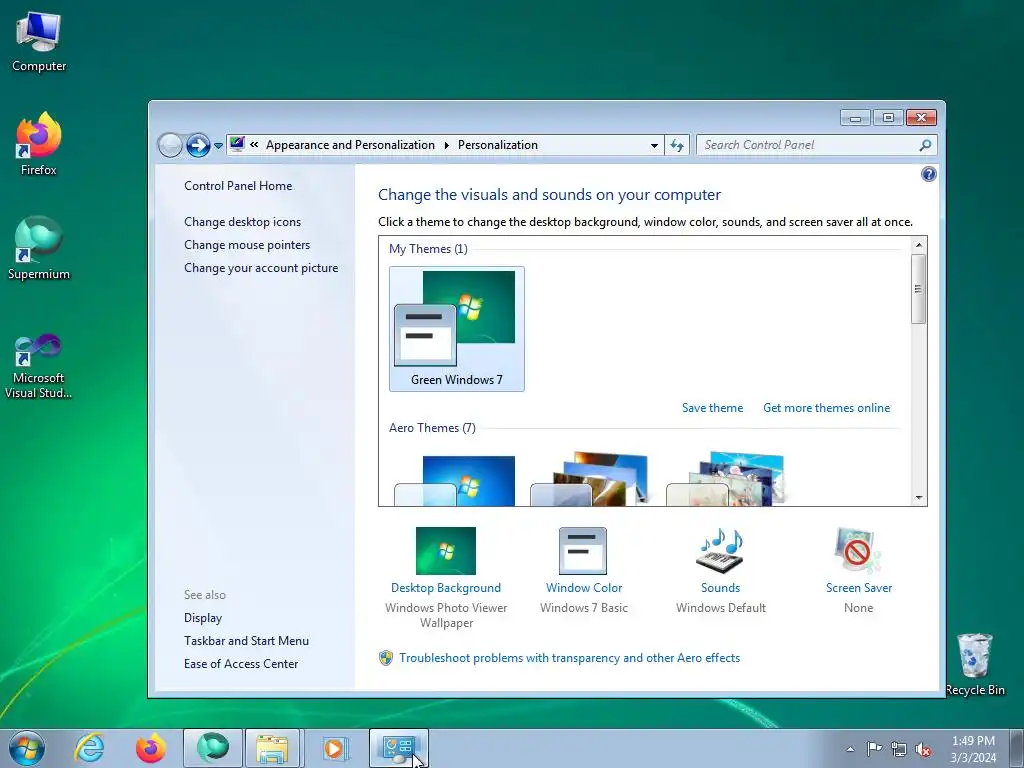Switch to Supermium in the taskbar
The height and width of the screenshot is (768, 1024).
click(212, 748)
